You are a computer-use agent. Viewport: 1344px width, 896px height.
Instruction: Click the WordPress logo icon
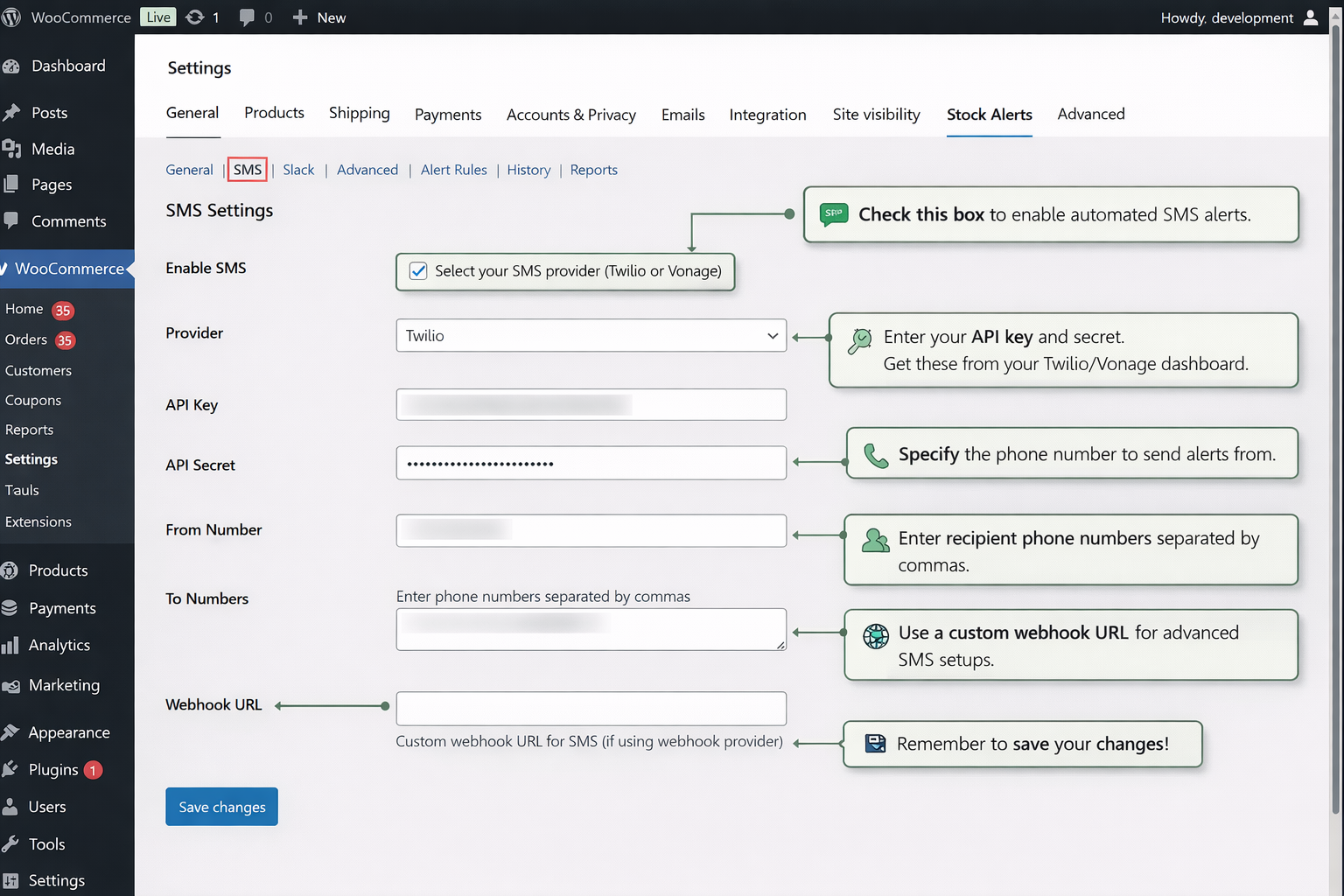(11, 17)
